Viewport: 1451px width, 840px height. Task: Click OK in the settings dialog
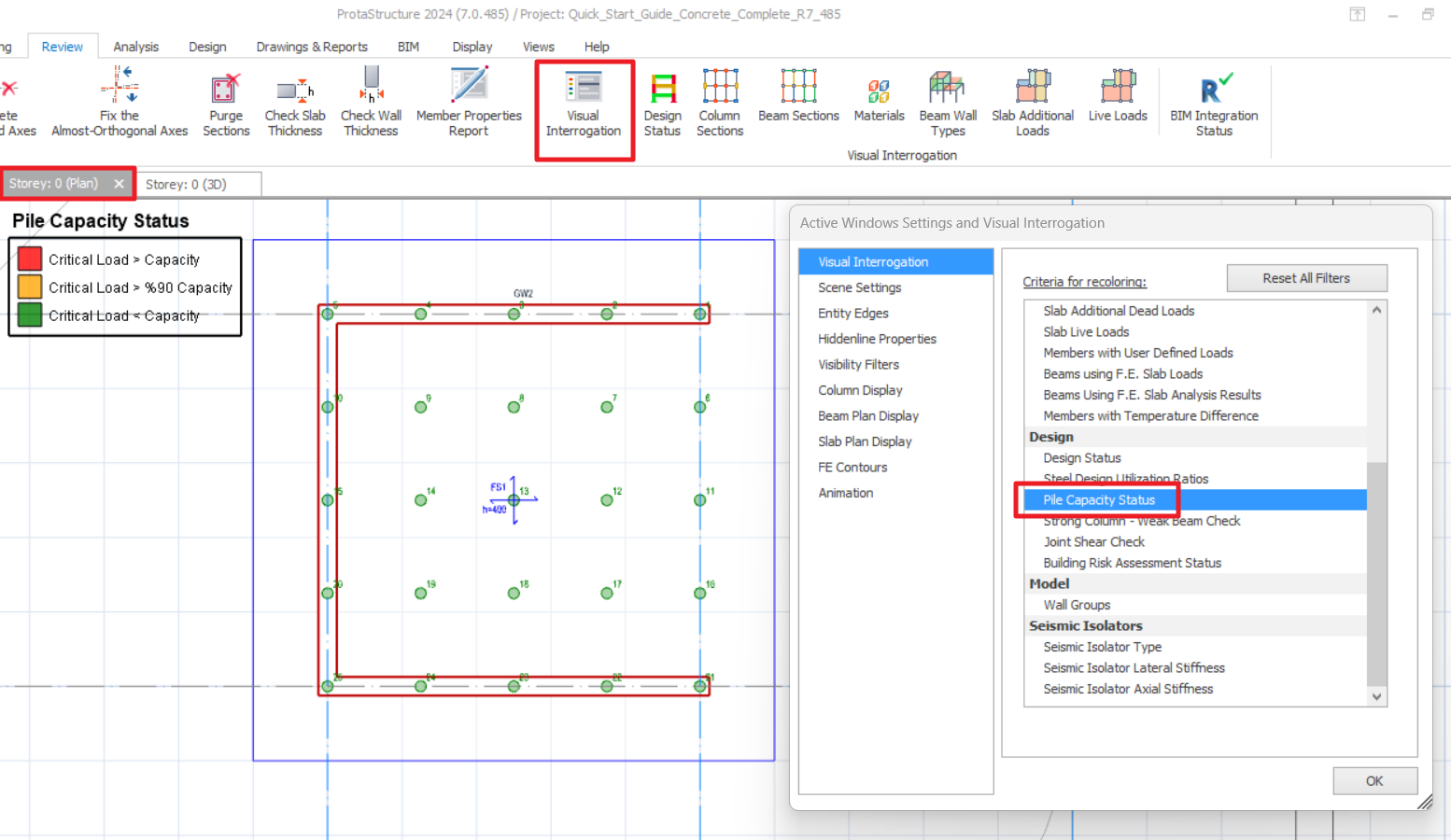click(x=1374, y=781)
